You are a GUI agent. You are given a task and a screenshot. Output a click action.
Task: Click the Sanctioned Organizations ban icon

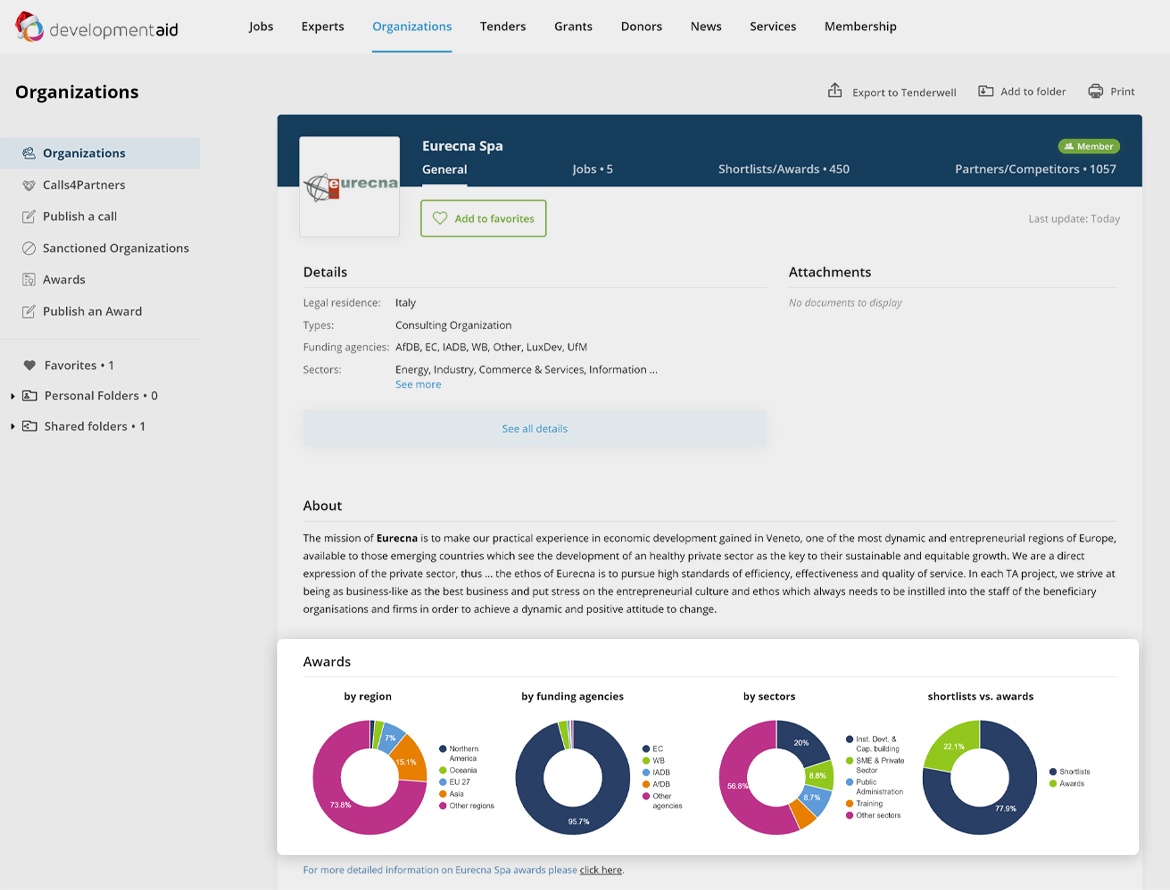[29, 248]
